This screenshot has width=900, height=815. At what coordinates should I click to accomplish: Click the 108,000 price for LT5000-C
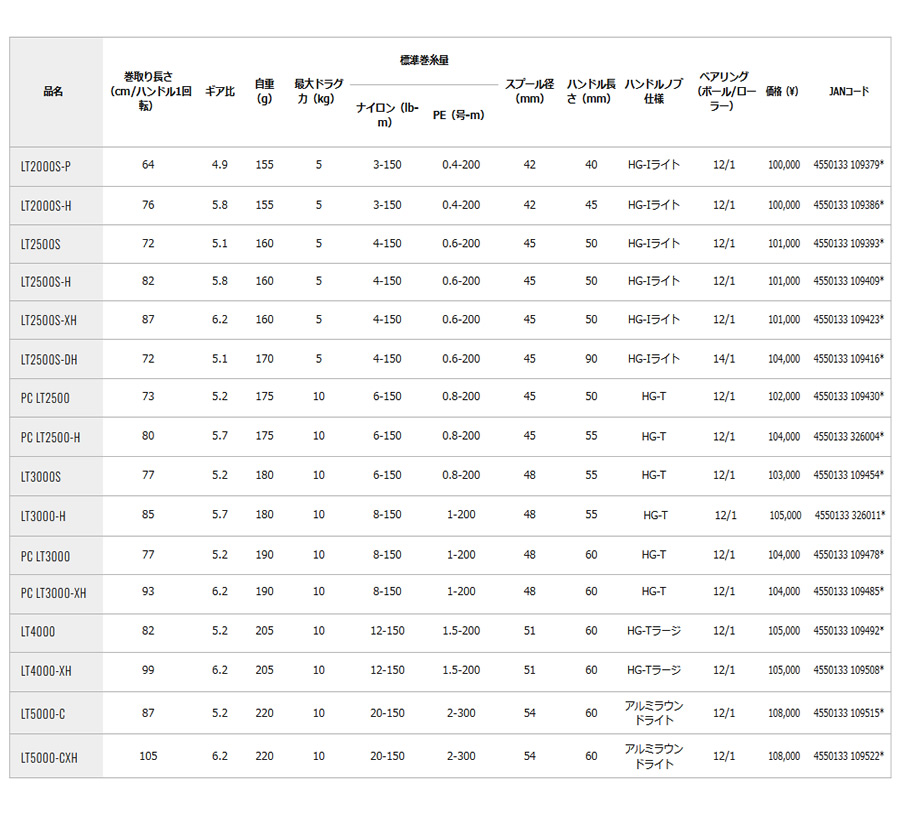[x=784, y=713]
